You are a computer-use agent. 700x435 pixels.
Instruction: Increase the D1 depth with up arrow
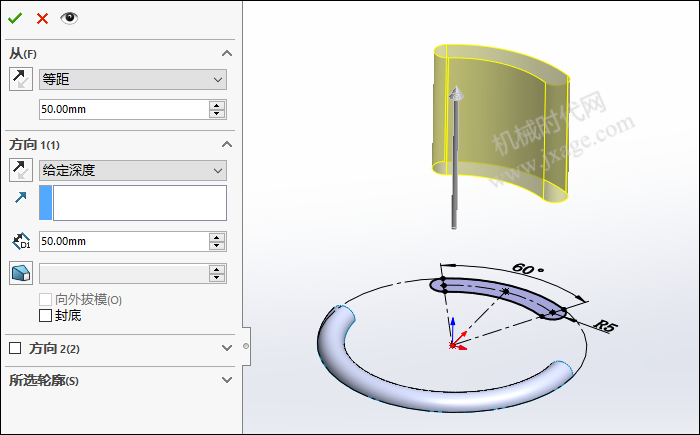pyautogui.click(x=217, y=237)
